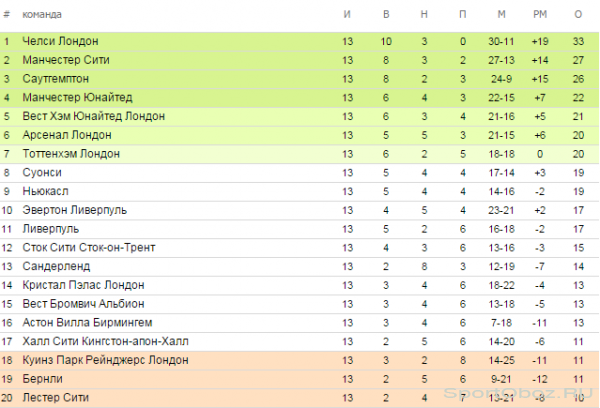600x408 pixels.
Task: Select Вест Хэм Юнайтед Лондон
Action: [x=93, y=116]
